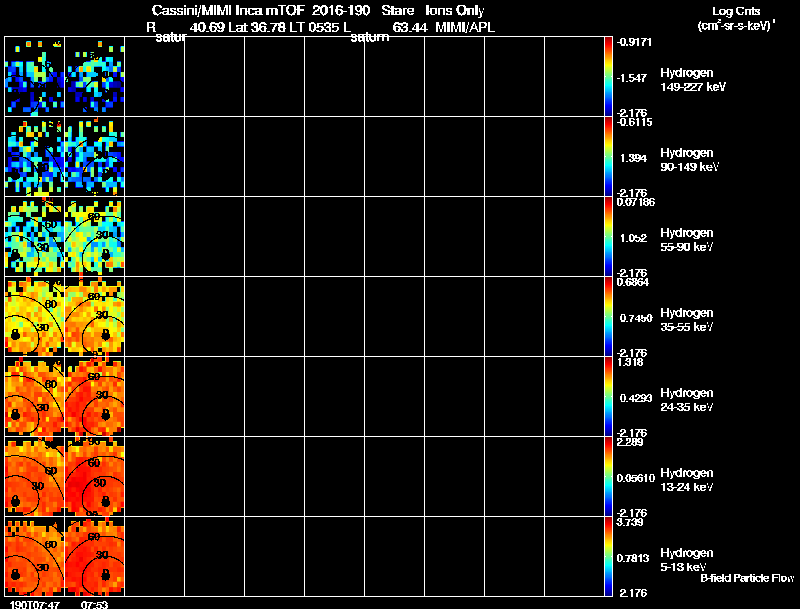Click the 190T07:47 timestamp

[x=35, y=604]
